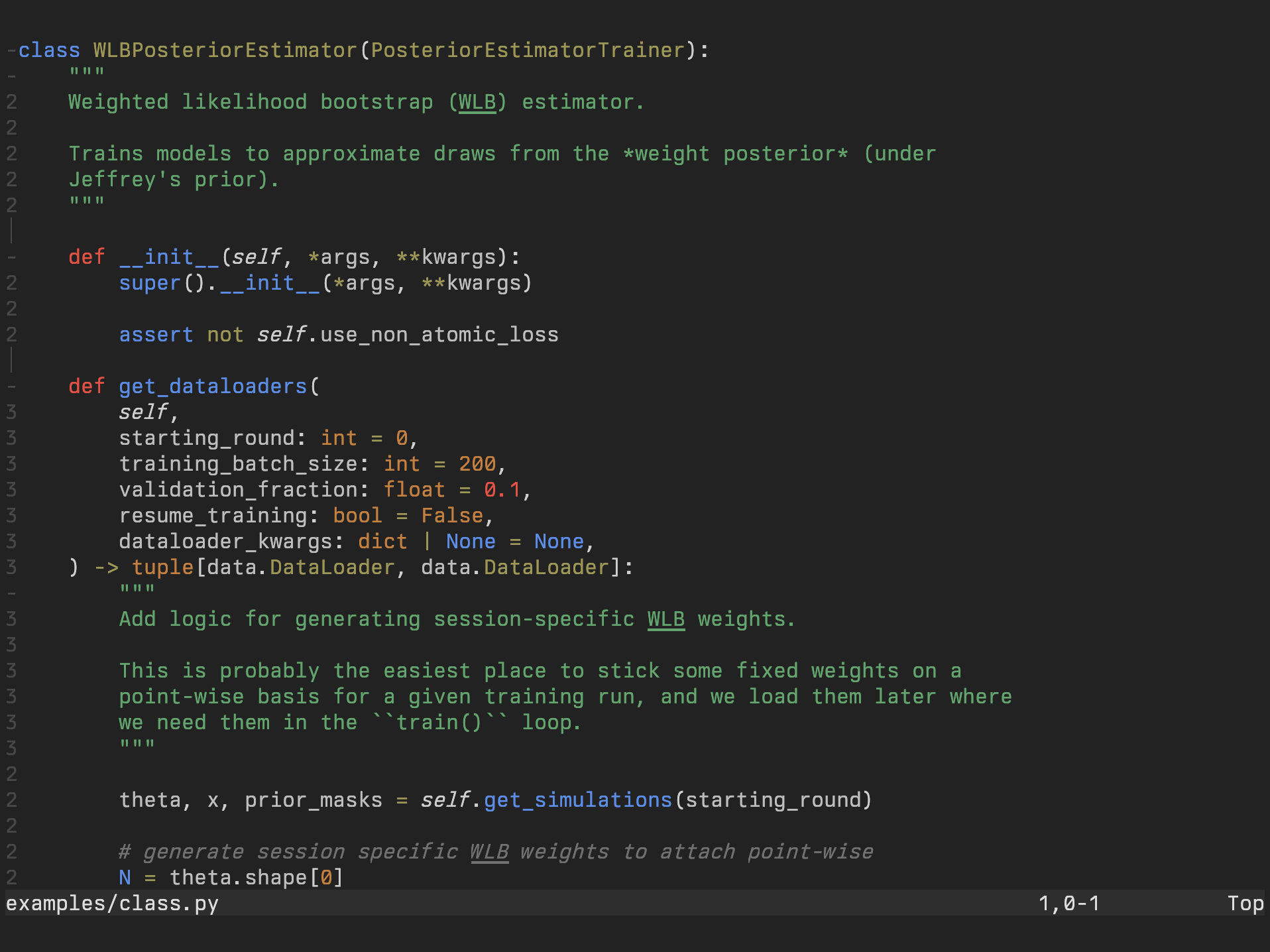The image size is (1270, 952).
Task: Collapse the get_dataloaders method fold
Action: click(x=11, y=387)
